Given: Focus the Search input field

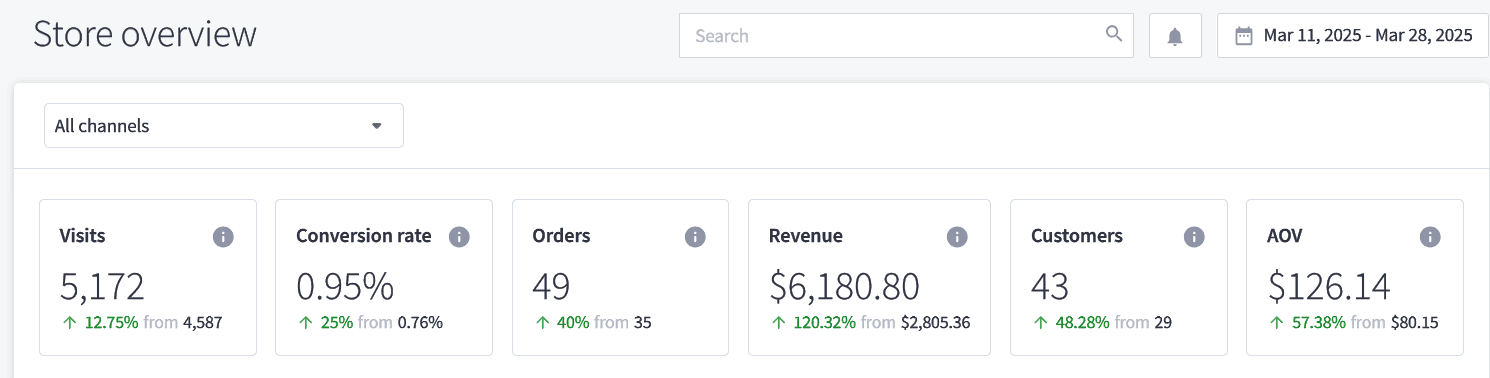Looking at the screenshot, I should tap(906, 36).
